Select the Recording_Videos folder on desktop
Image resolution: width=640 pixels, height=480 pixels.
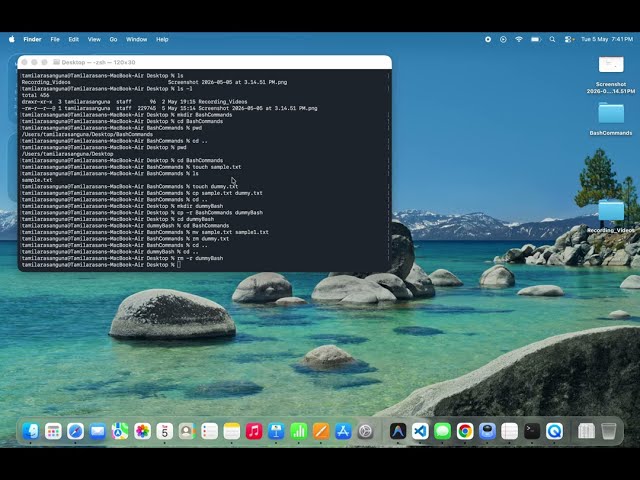(x=611, y=211)
